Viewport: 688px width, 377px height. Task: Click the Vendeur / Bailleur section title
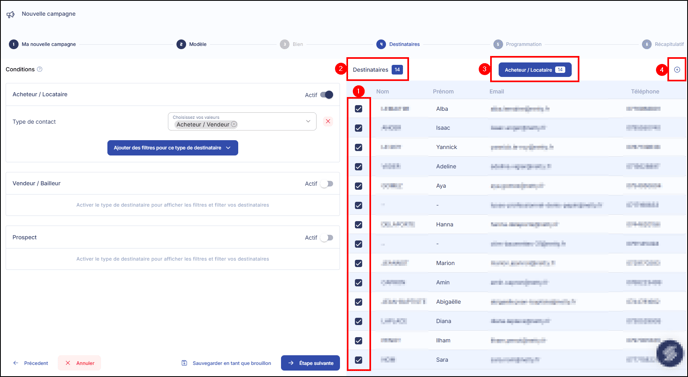[x=36, y=183]
